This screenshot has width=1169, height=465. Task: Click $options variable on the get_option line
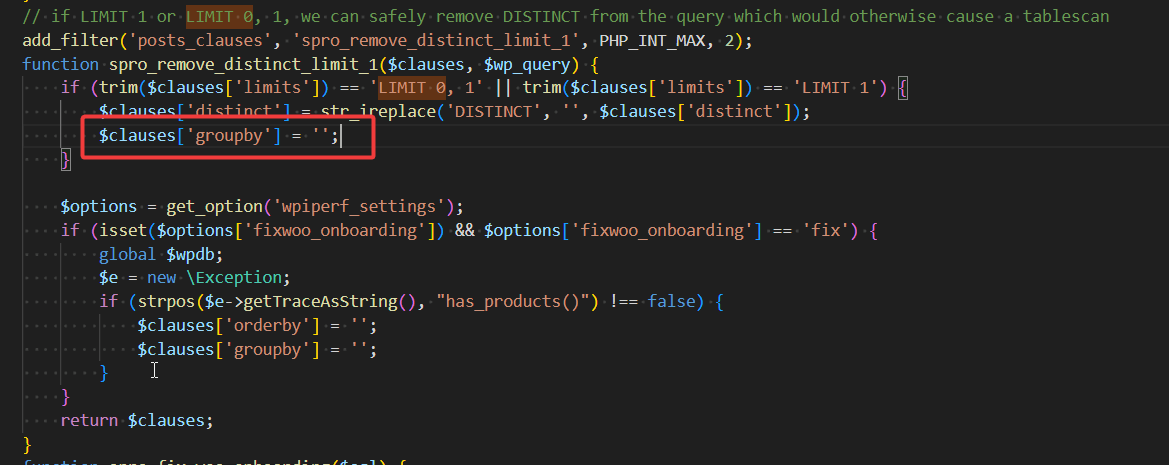tap(99, 206)
